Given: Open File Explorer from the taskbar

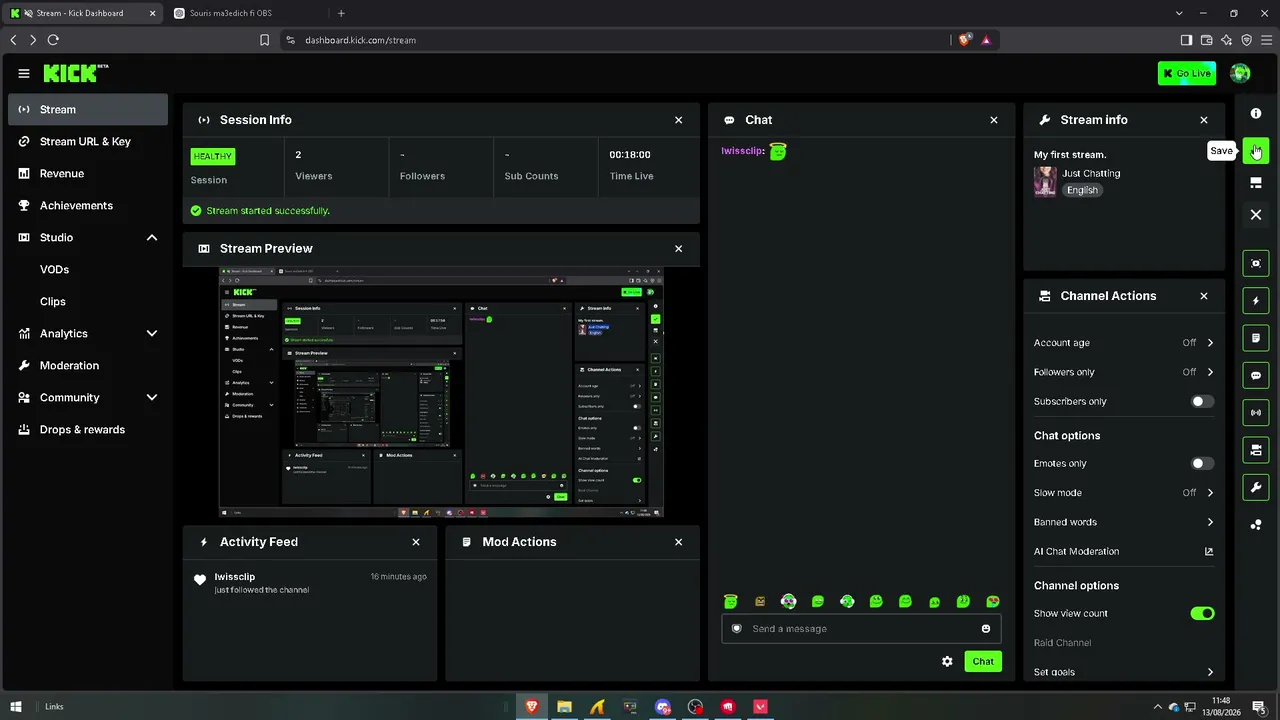Looking at the screenshot, I should (x=564, y=707).
